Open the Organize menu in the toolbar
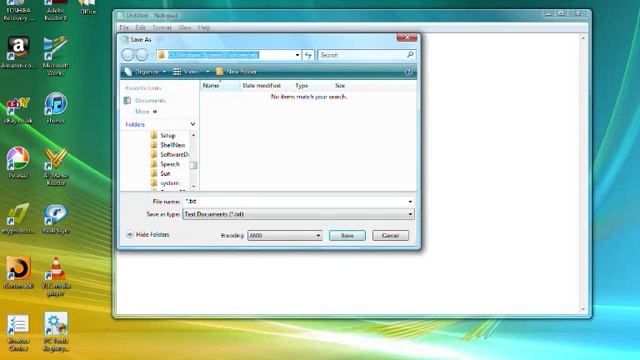Screen dimensions: 640x360 pyautogui.click(x=146, y=72)
